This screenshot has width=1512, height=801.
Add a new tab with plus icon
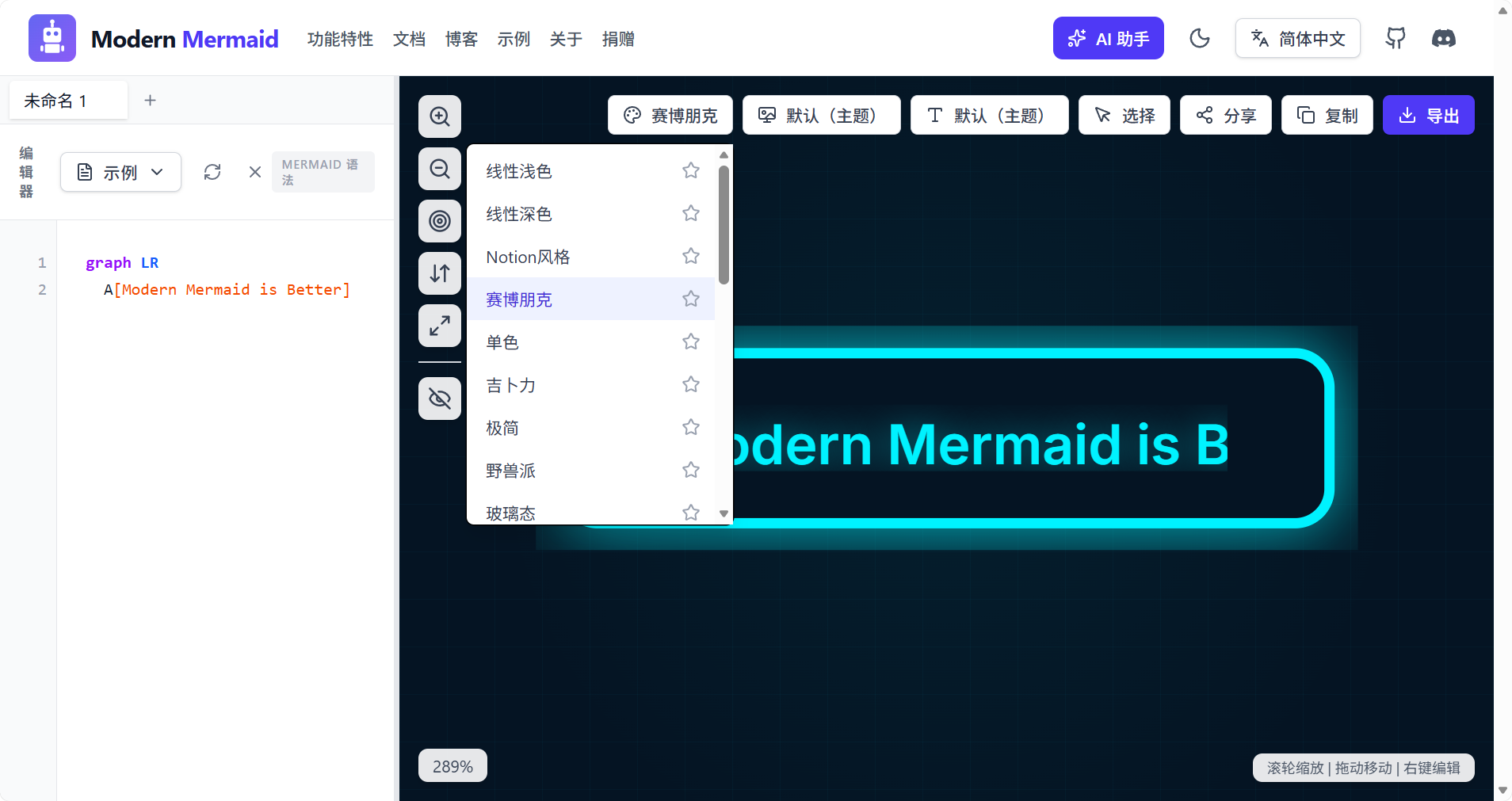150,100
